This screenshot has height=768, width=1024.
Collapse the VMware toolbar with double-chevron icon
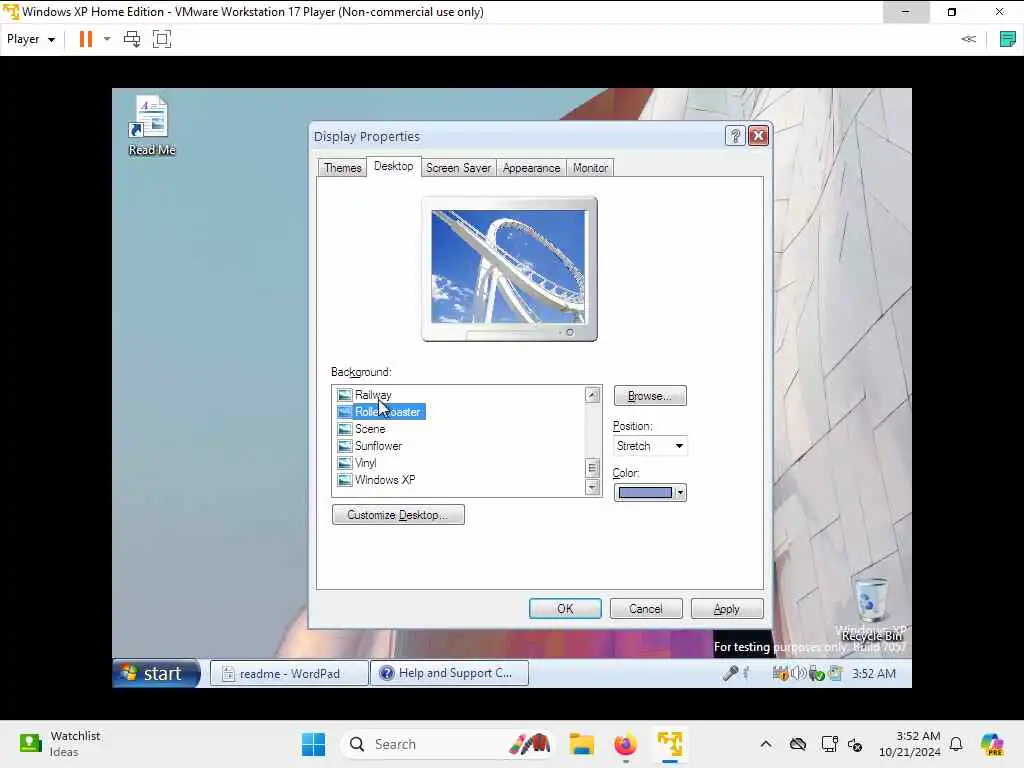coord(968,39)
